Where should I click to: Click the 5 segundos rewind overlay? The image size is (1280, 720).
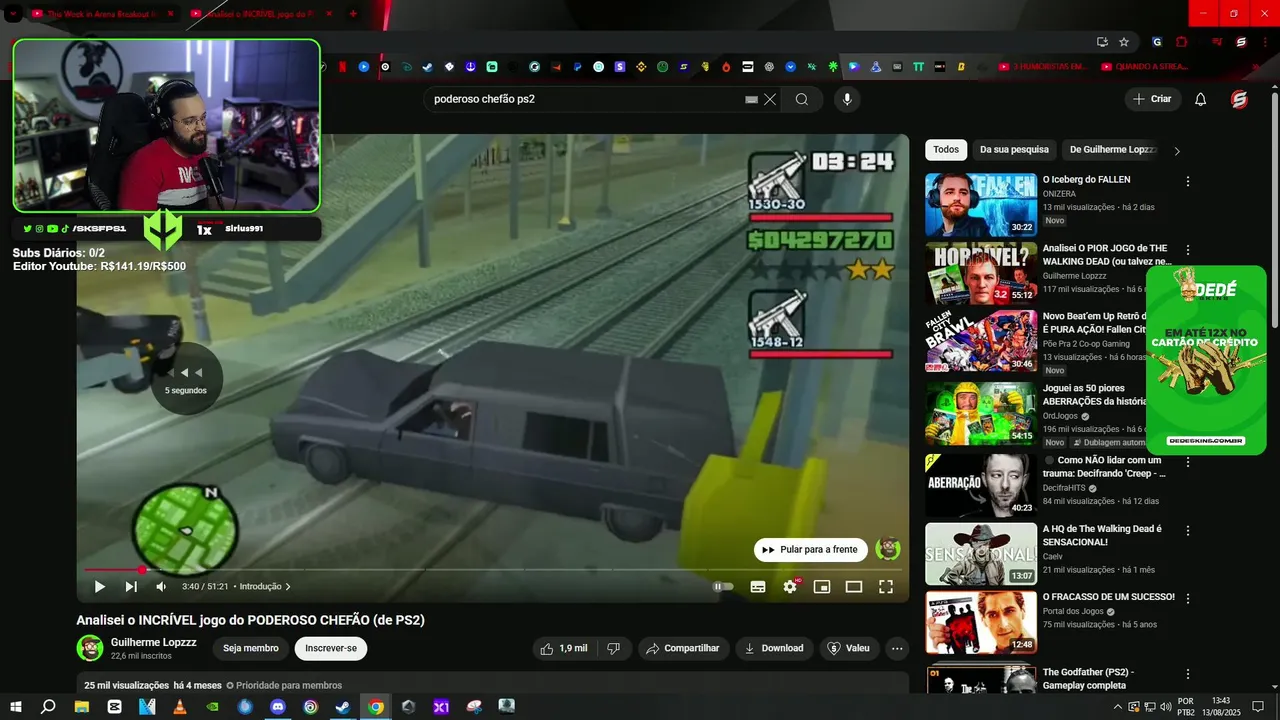(x=186, y=378)
